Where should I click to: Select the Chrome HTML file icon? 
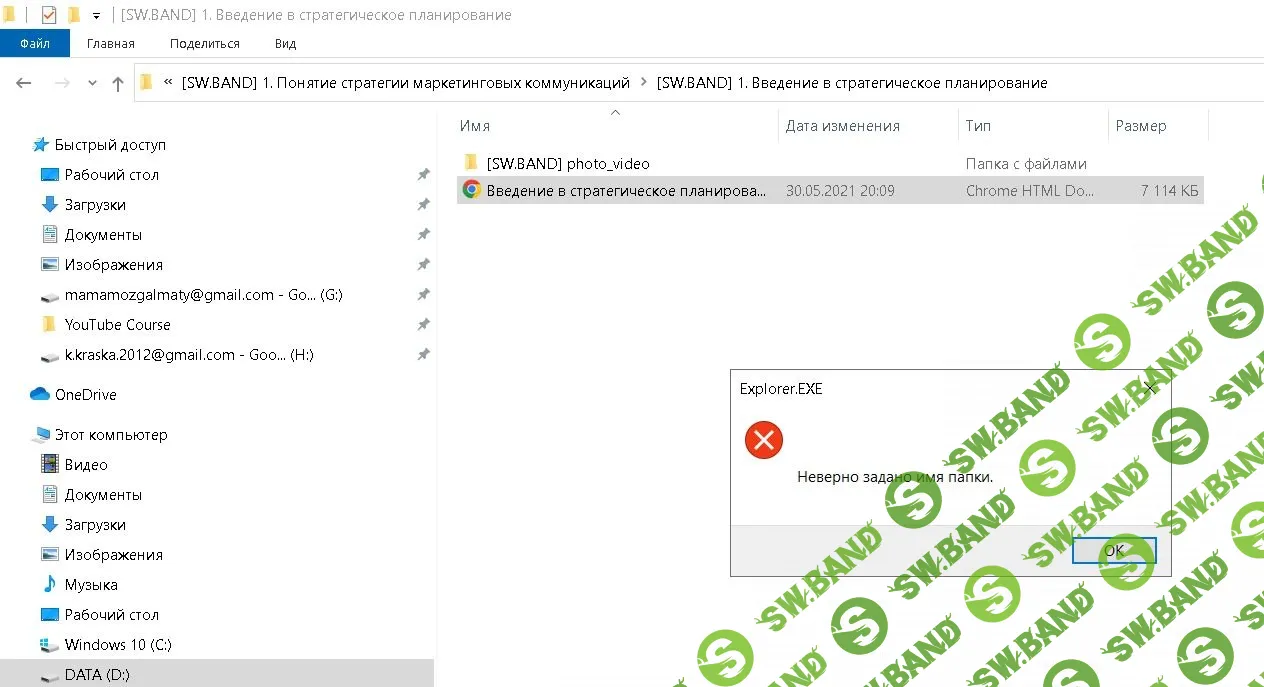(471, 190)
